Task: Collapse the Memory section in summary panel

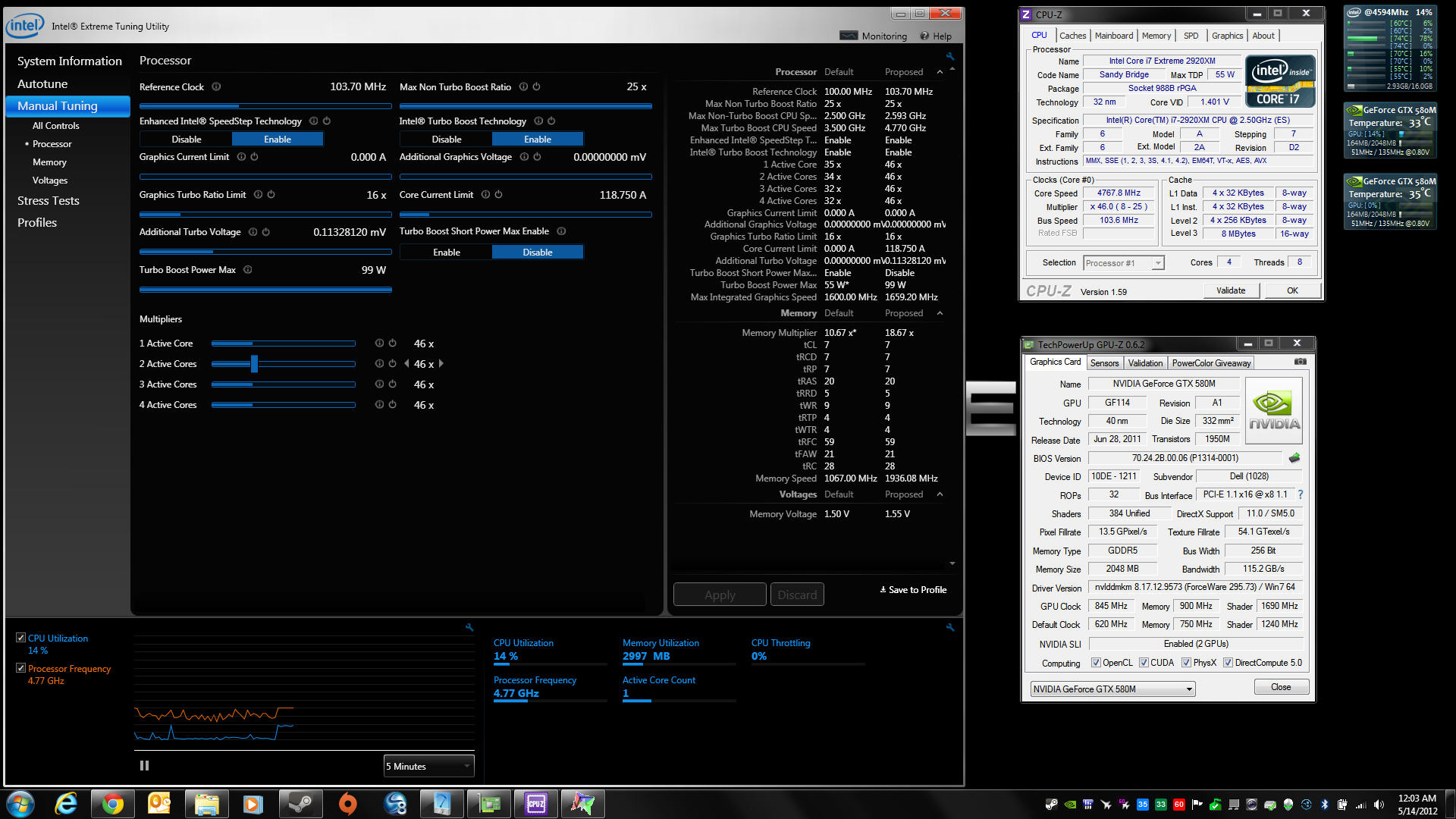Action: [x=940, y=313]
